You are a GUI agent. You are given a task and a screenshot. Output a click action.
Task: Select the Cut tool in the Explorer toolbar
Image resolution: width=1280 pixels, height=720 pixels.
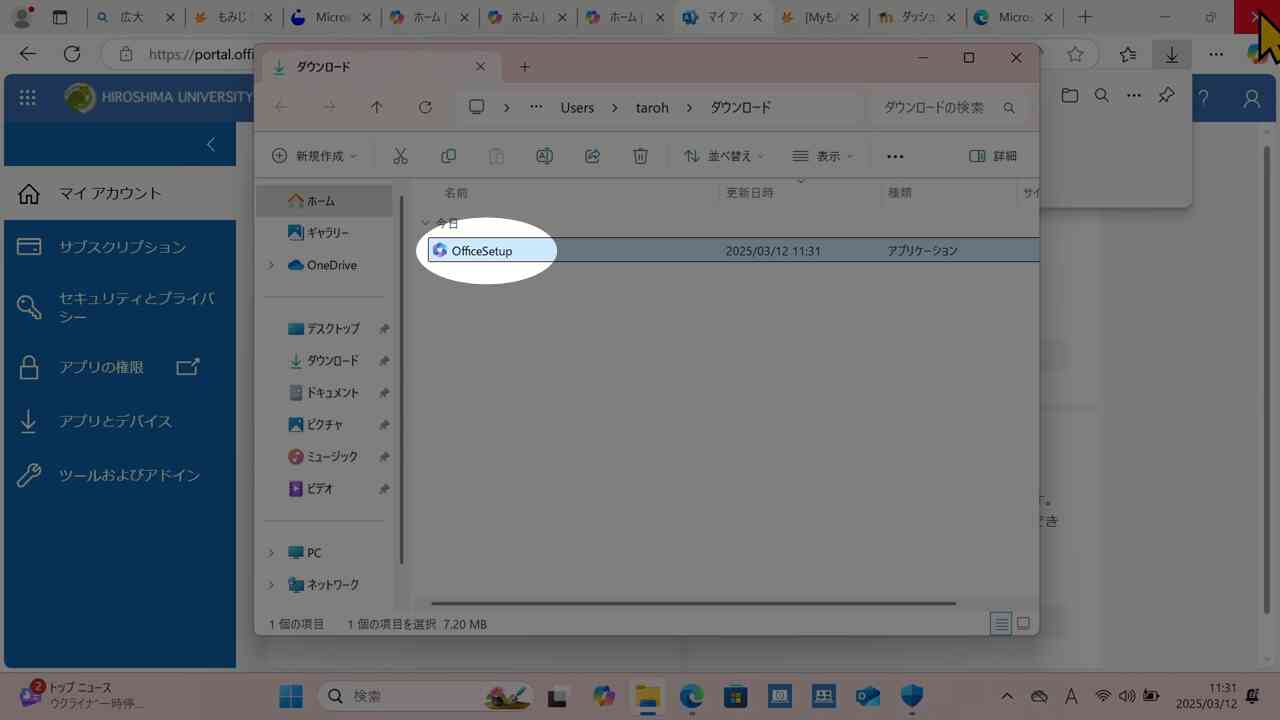(400, 155)
